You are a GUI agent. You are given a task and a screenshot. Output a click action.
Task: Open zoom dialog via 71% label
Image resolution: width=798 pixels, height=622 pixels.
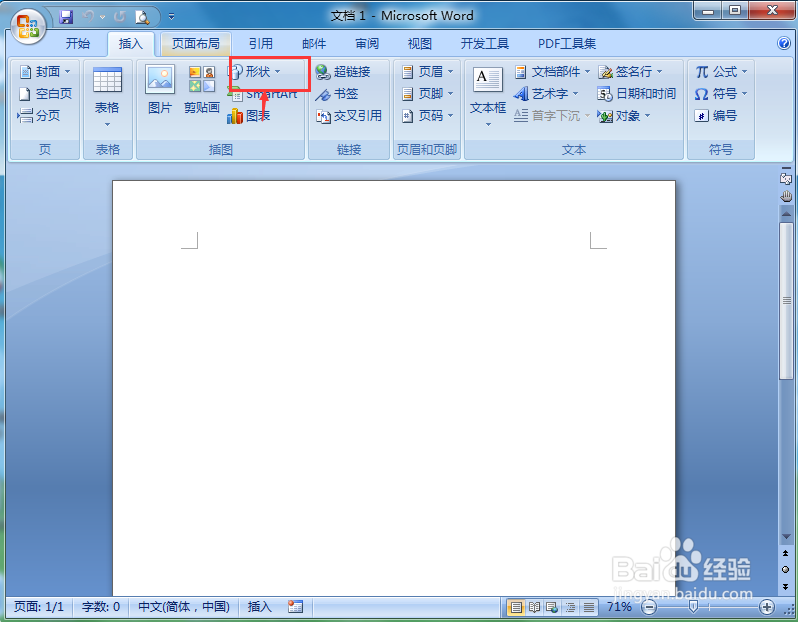point(619,607)
